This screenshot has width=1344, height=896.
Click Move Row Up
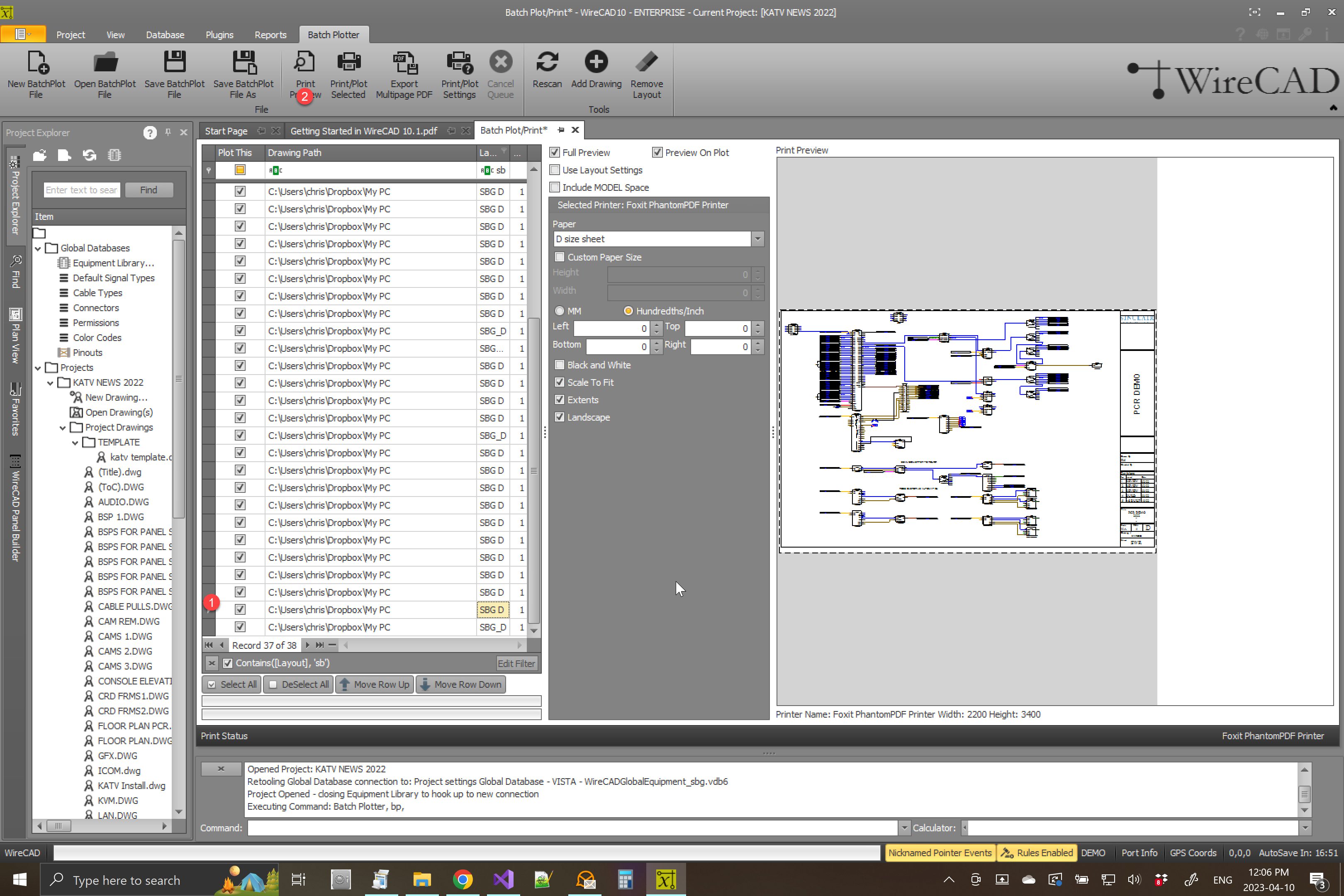pyautogui.click(x=374, y=684)
